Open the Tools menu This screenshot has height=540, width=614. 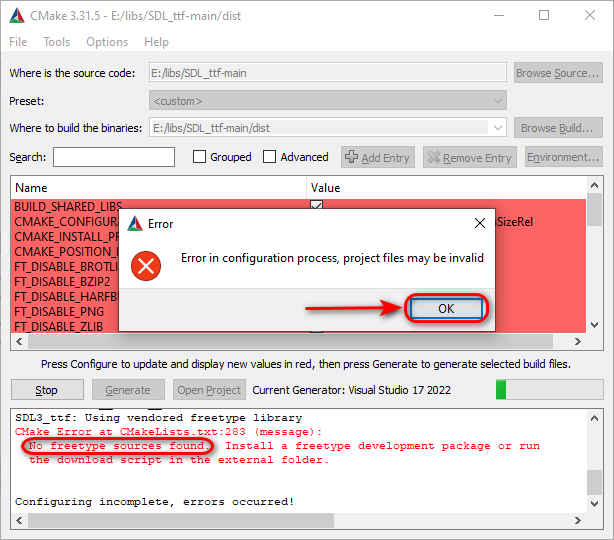(56, 42)
